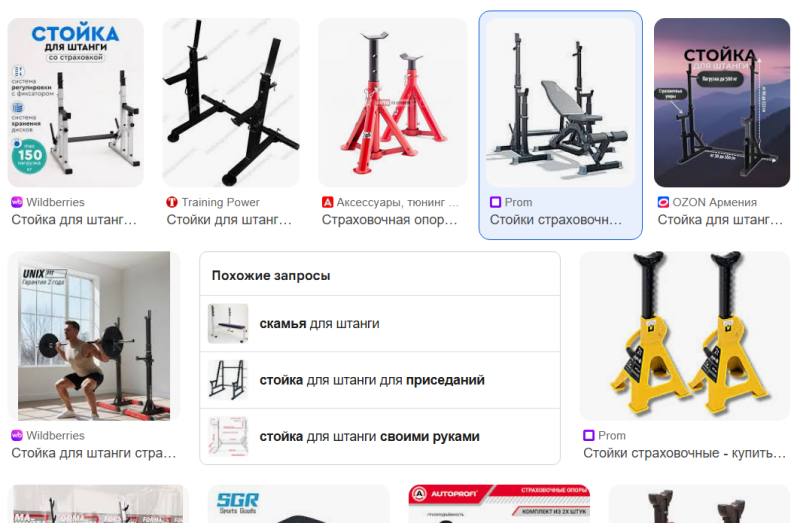Image resolution: width=800 pixels, height=523 pixels.
Task: Open the UNIX squatting man image
Action: pyautogui.click(x=94, y=336)
